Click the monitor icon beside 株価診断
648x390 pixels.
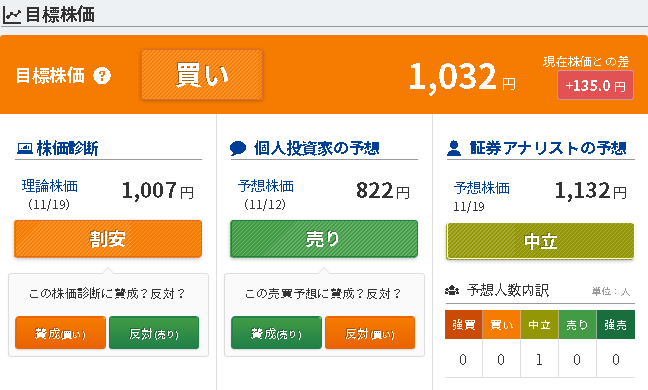coord(25,148)
